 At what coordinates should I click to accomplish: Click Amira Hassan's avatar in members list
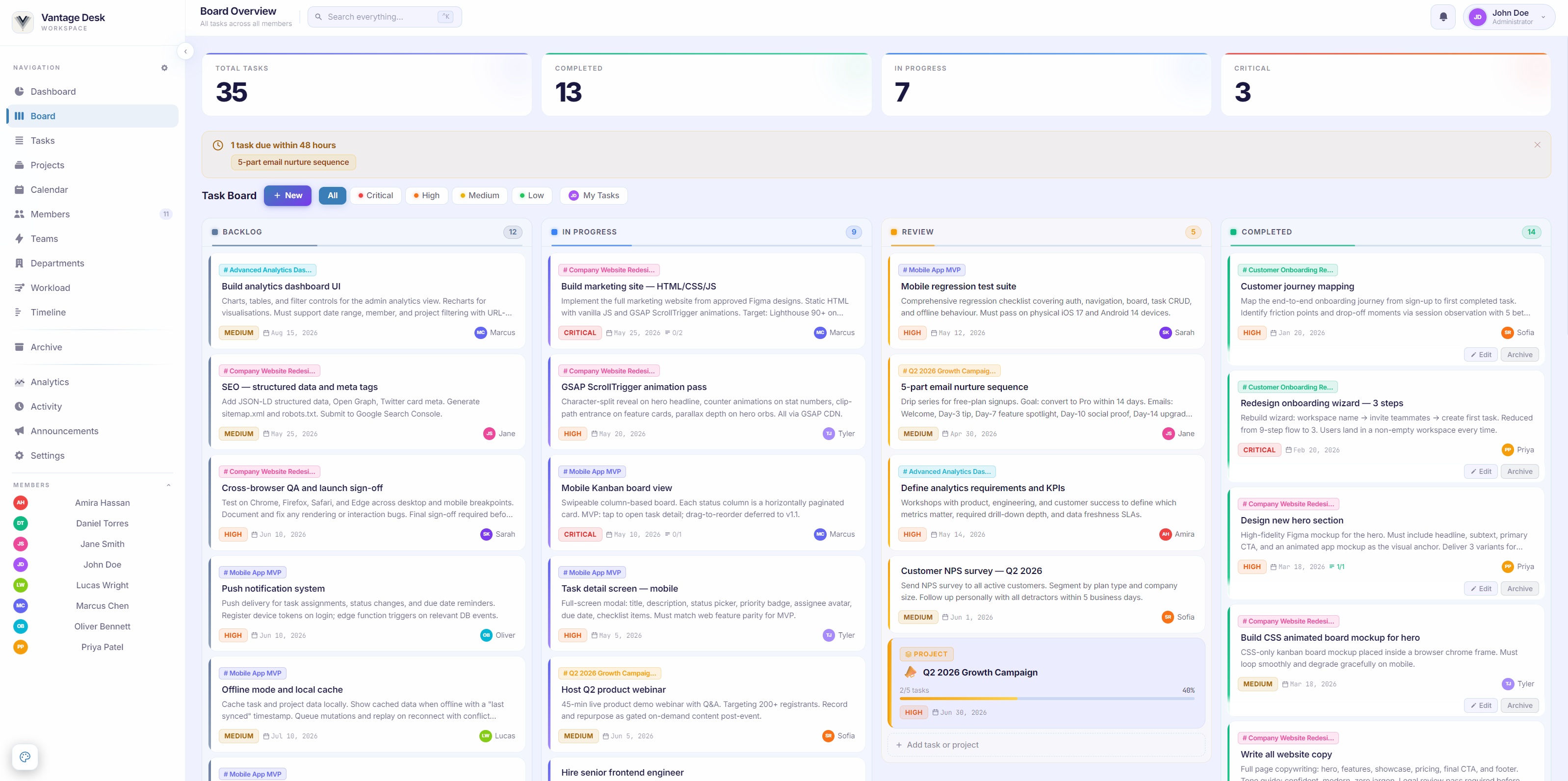tap(21, 503)
